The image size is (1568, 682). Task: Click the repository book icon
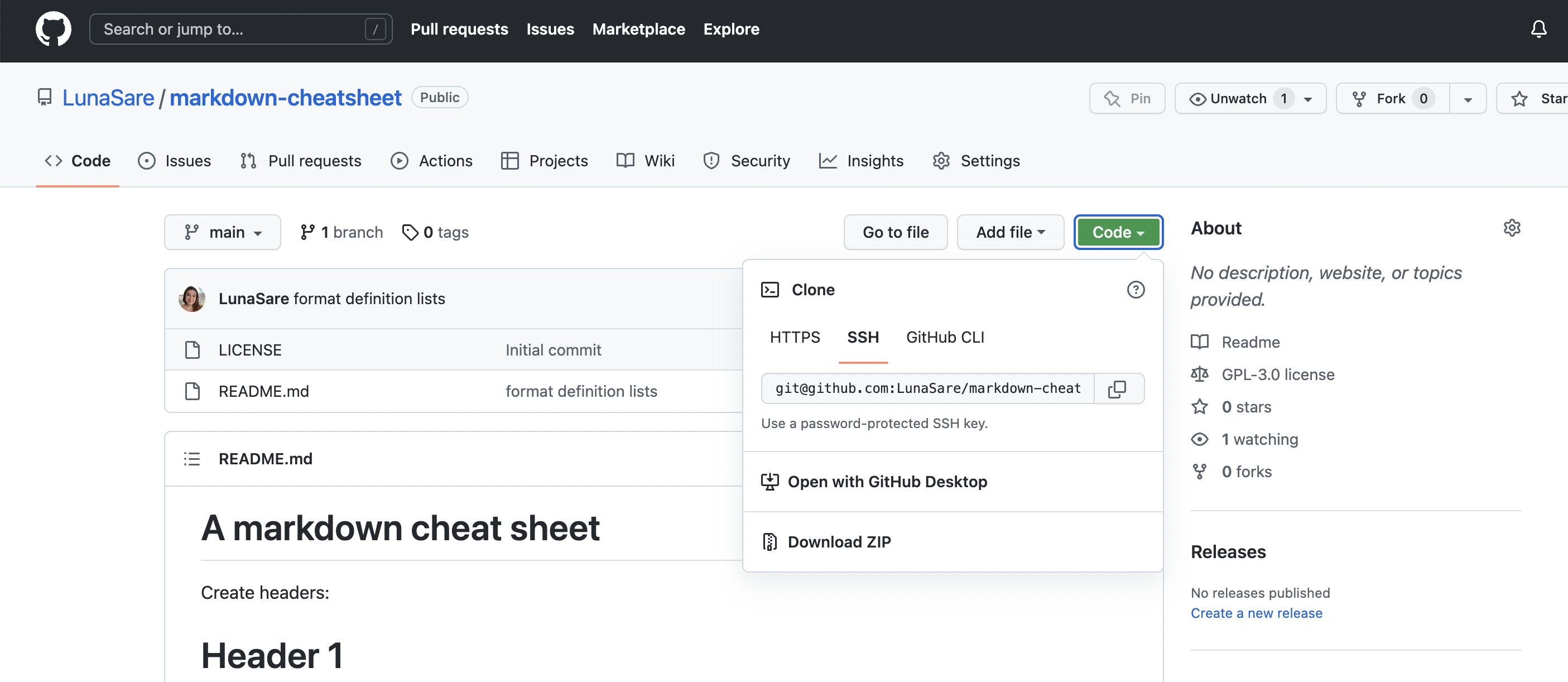click(x=45, y=98)
